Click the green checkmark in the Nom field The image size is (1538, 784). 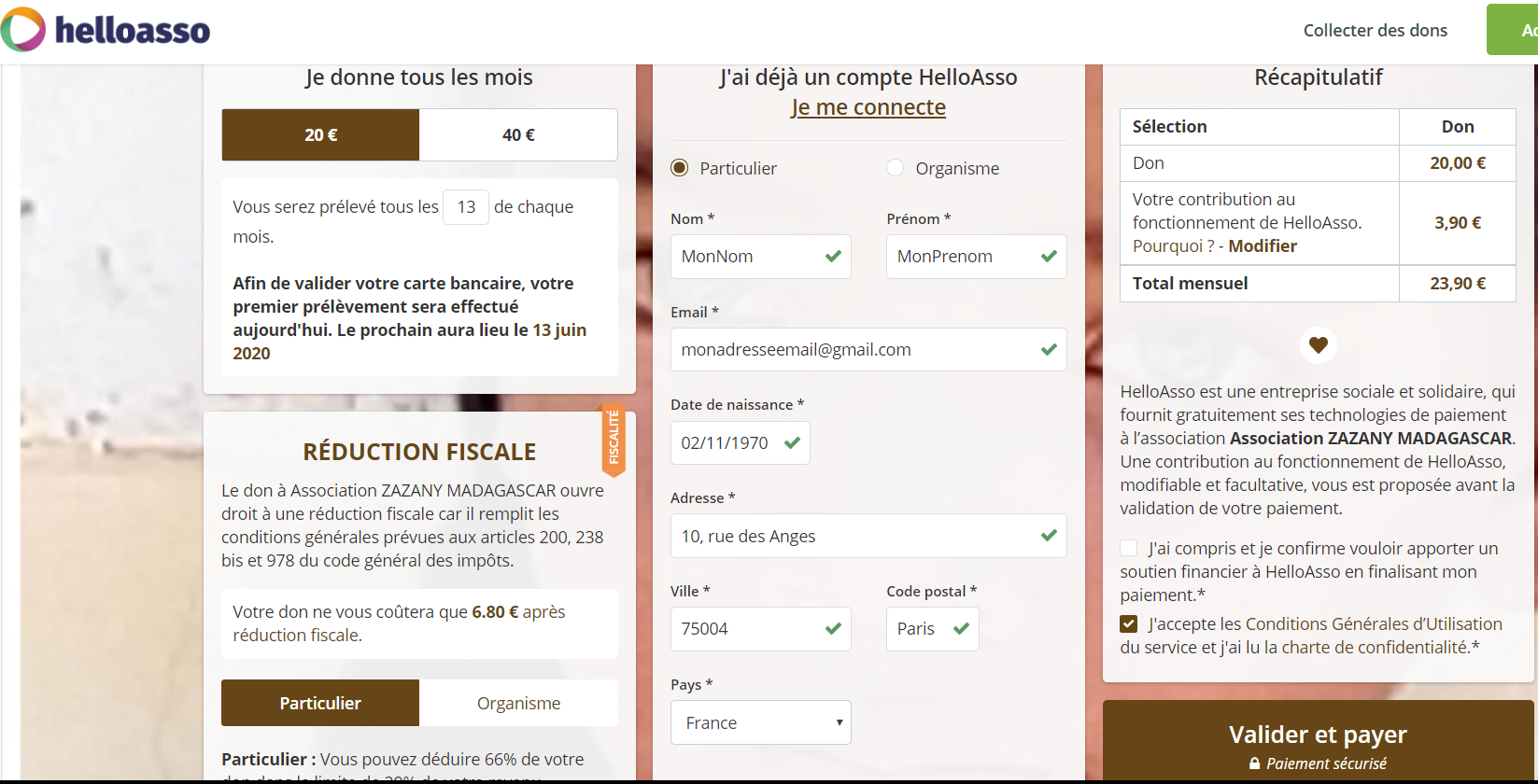(833, 256)
